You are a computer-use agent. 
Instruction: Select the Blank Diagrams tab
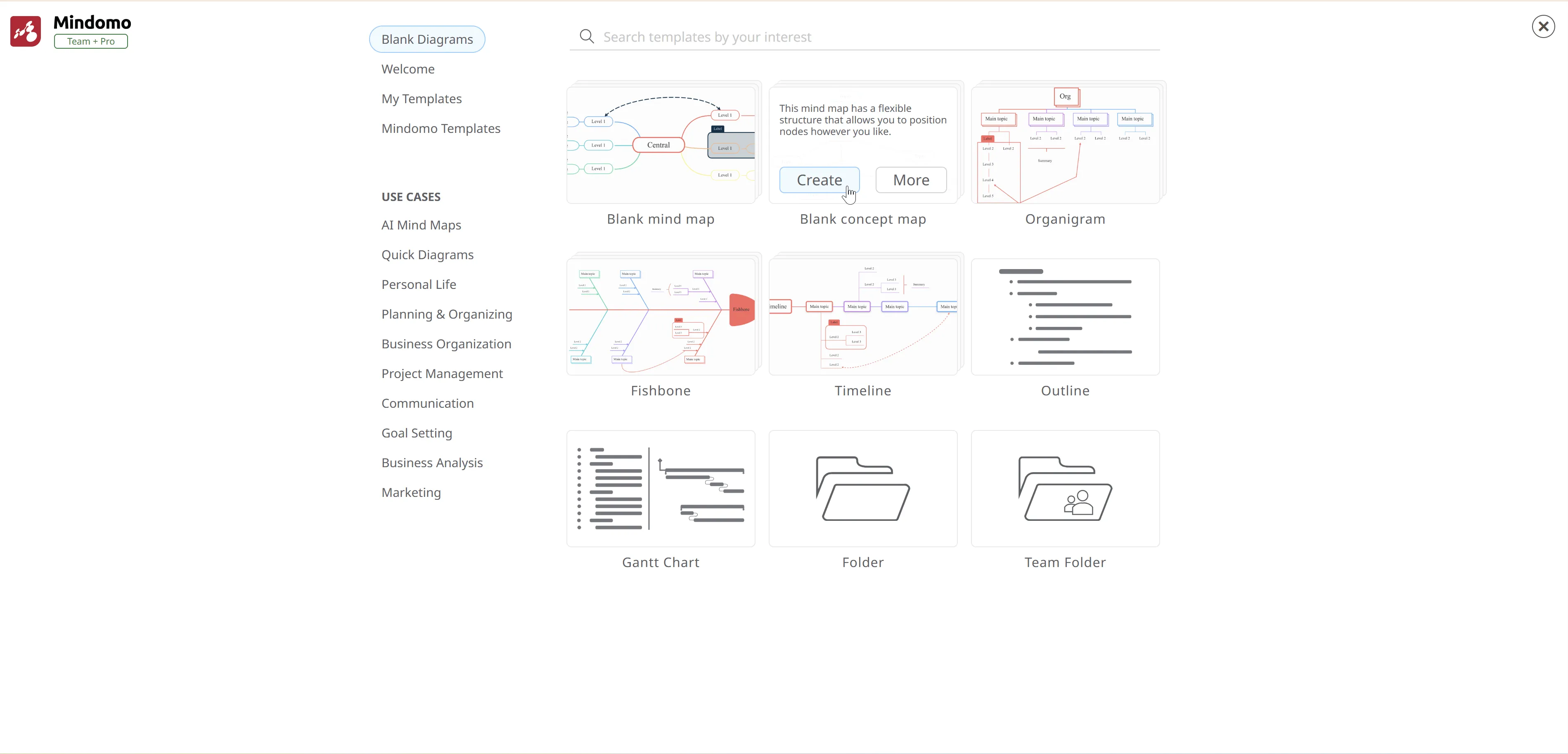click(427, 40)
